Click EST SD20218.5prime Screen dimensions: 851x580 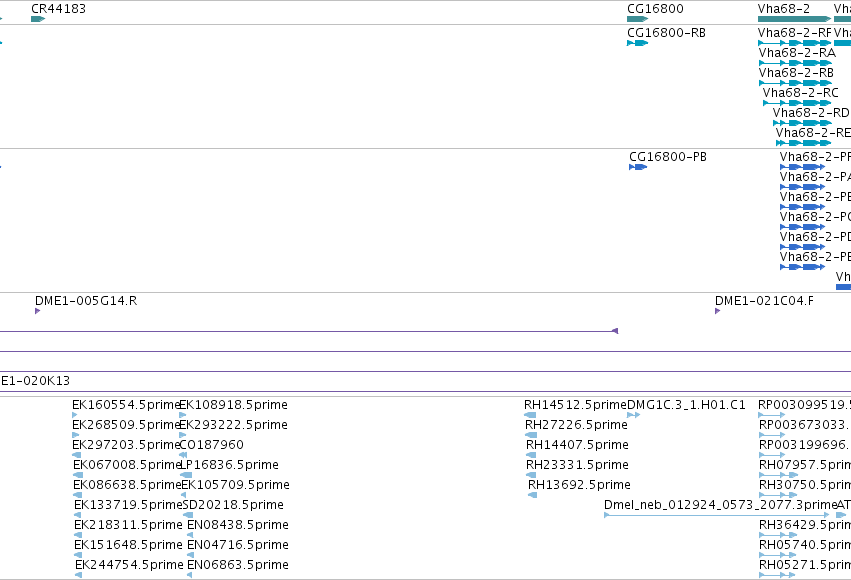pos(187,515)
